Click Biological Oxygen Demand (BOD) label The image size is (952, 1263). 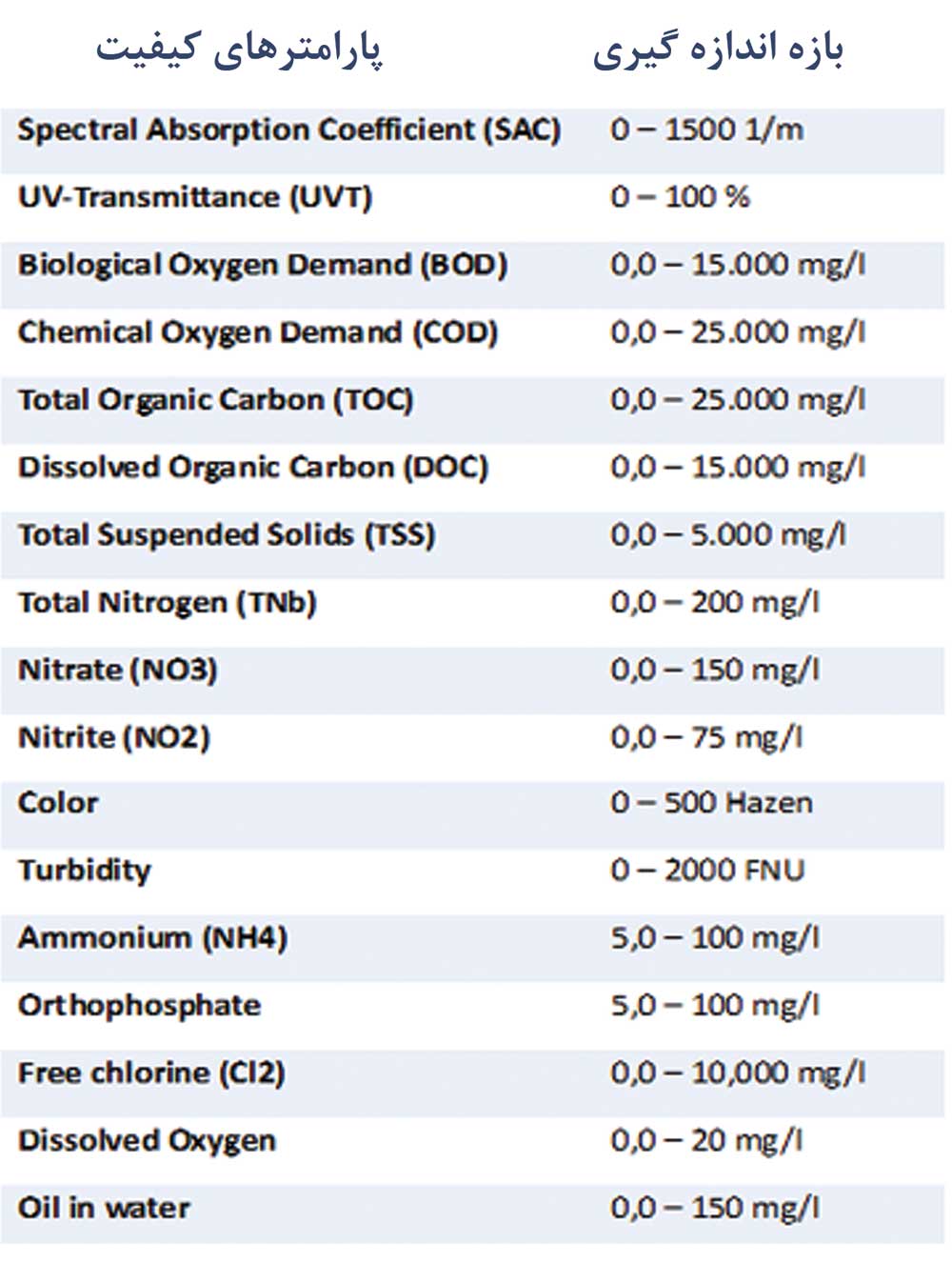(x=262, y=265)
